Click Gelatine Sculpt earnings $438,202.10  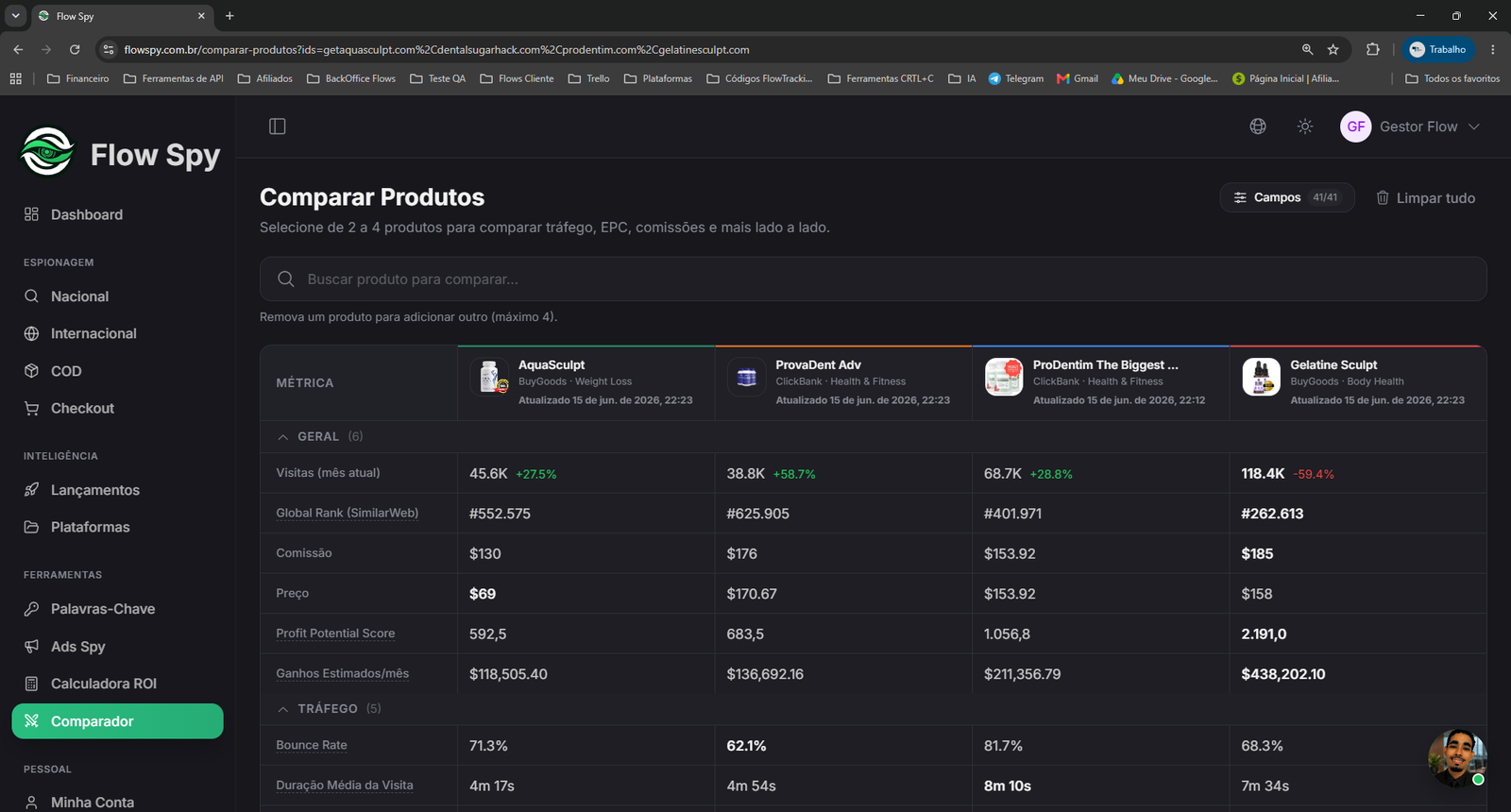pyautogui.click(x=1283, y=674)
